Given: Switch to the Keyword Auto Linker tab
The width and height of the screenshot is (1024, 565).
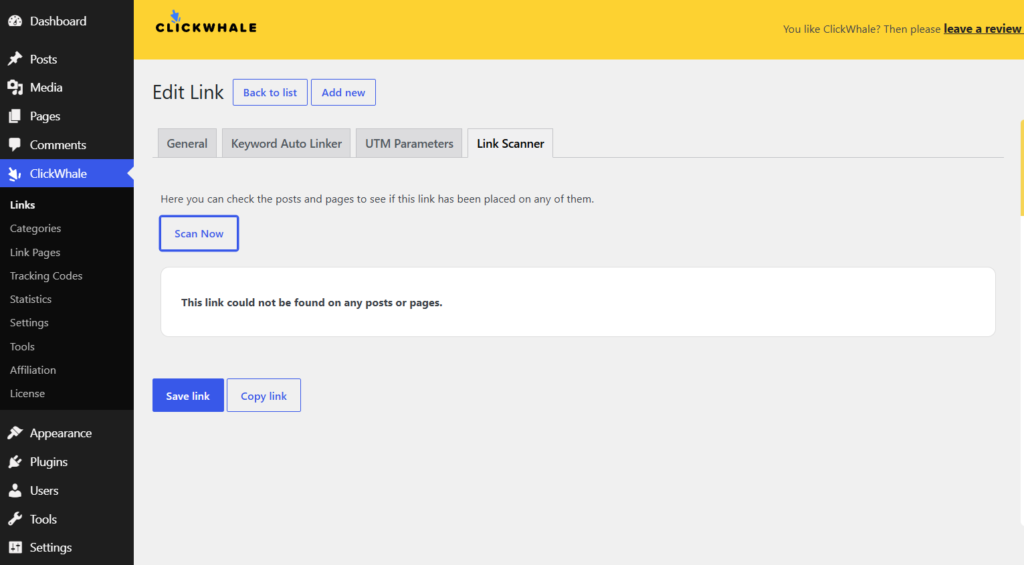Looking at the screenshot, I should coord(286,143).
